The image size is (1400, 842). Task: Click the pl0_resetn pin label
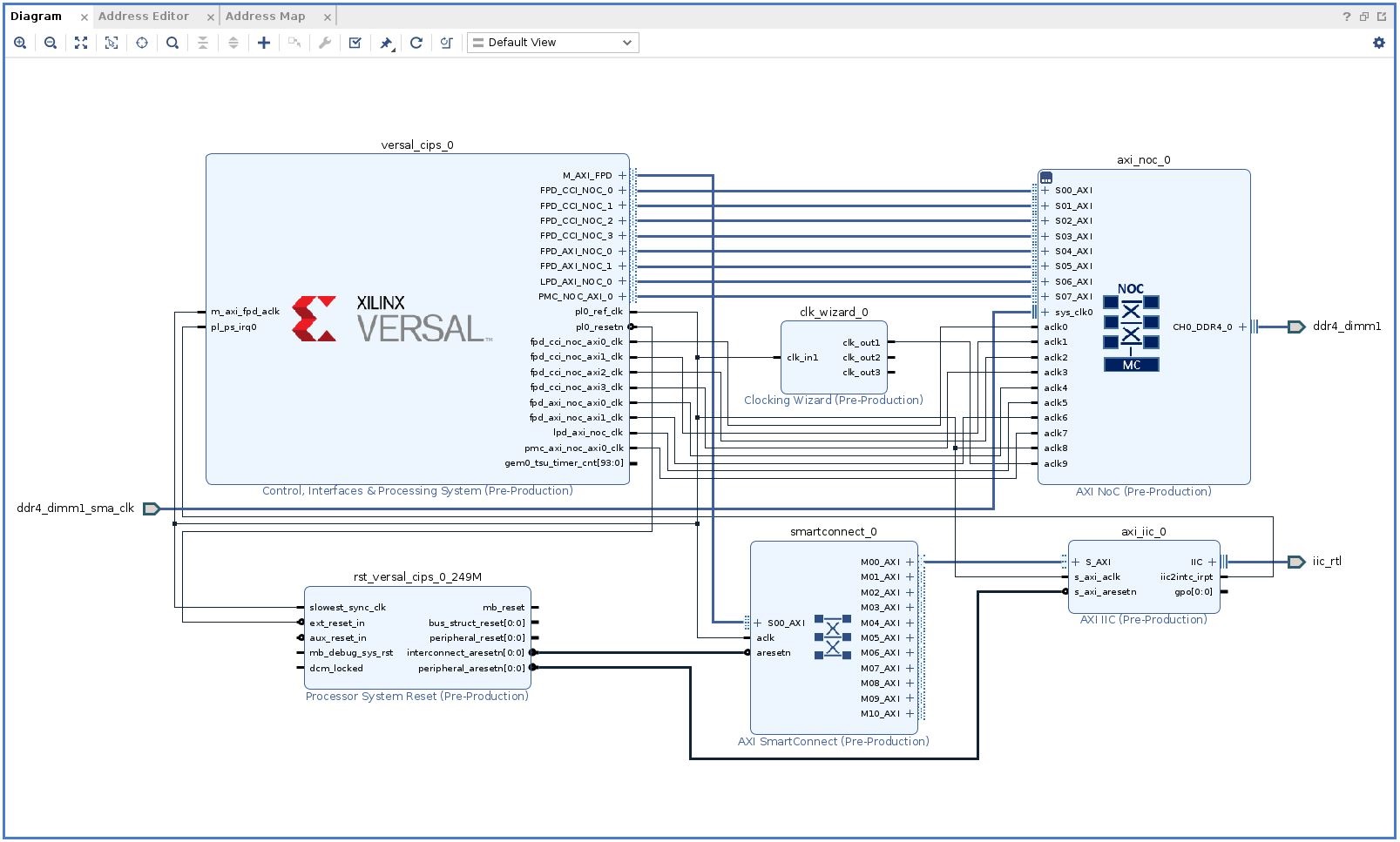point(599,327)
